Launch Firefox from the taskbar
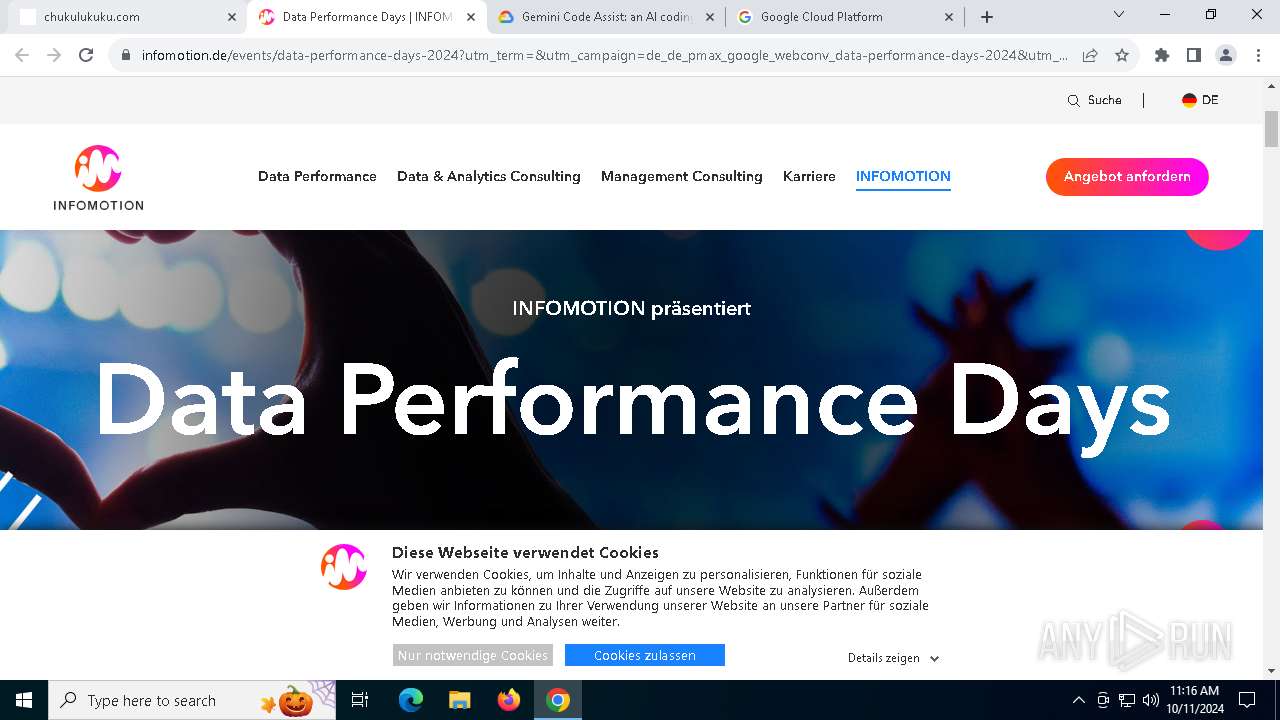 pyautogui.click(x=509, y=700)
